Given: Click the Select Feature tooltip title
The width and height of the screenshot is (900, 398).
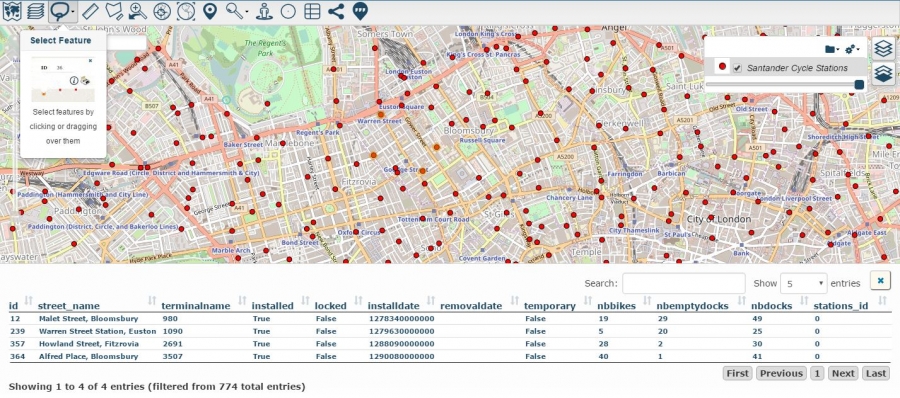Looking at the screenshot, I should (60, 41).
